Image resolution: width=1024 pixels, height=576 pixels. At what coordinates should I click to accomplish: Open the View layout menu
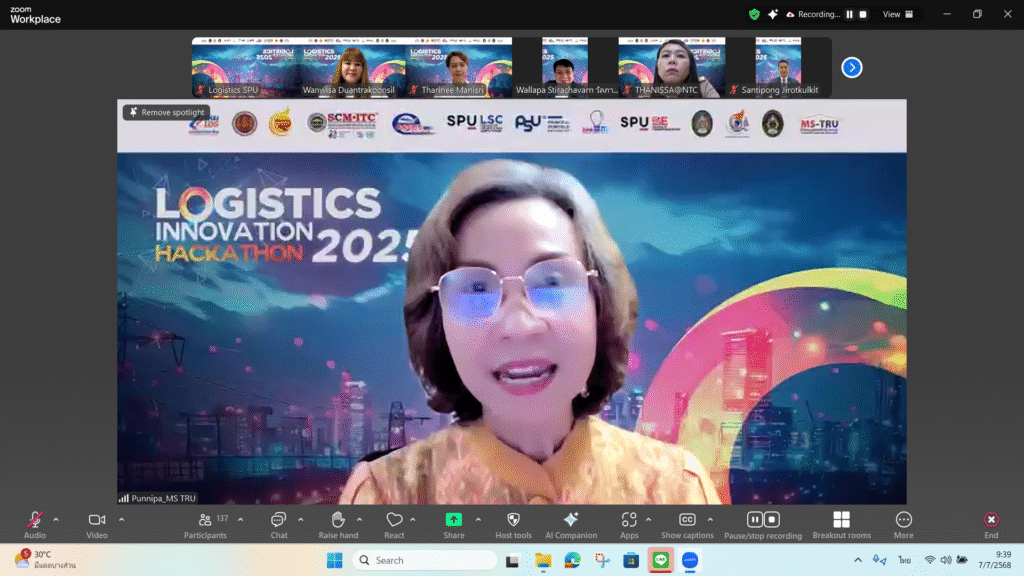(898, 14)
